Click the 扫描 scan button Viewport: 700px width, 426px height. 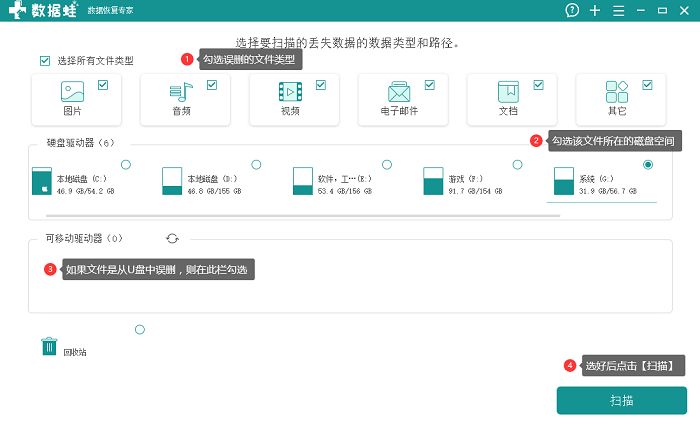[x=621, y=401]
